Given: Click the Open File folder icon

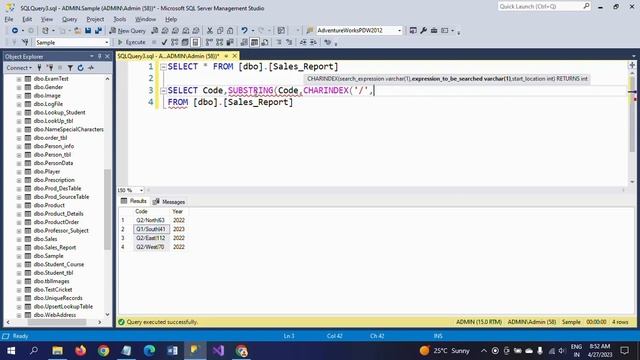Looking at the screenshot, I should 77,31.
